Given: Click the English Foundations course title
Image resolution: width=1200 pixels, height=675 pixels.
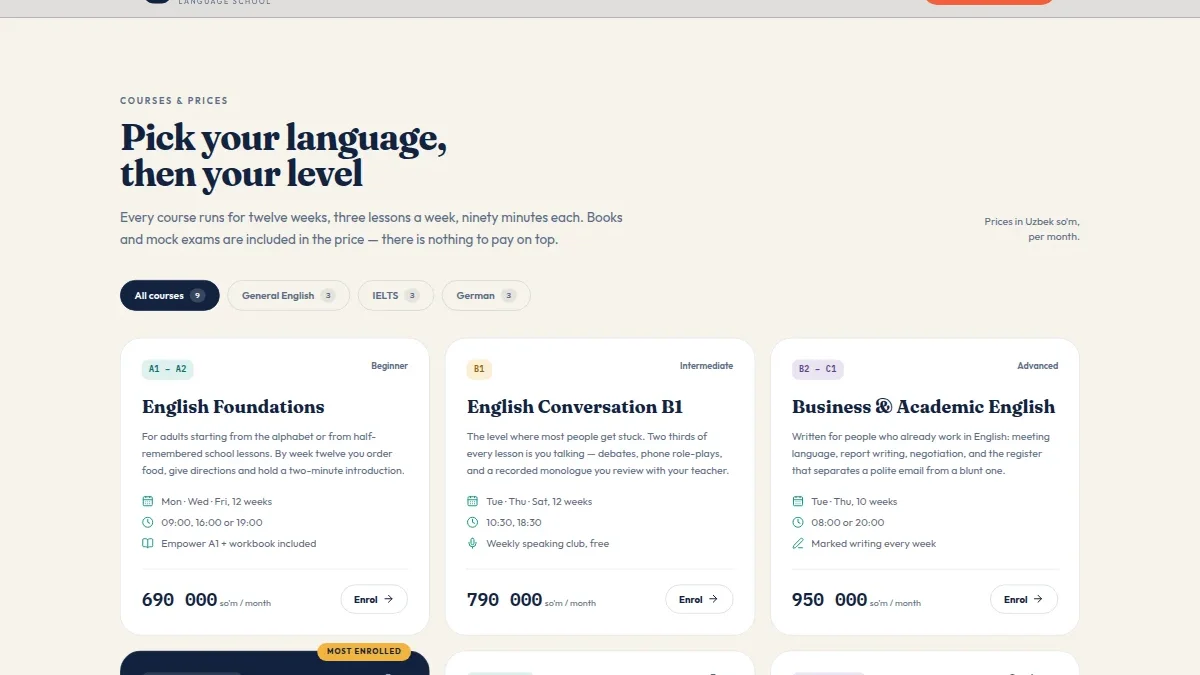Looking at the screenshot, I should tap(233, 407).
